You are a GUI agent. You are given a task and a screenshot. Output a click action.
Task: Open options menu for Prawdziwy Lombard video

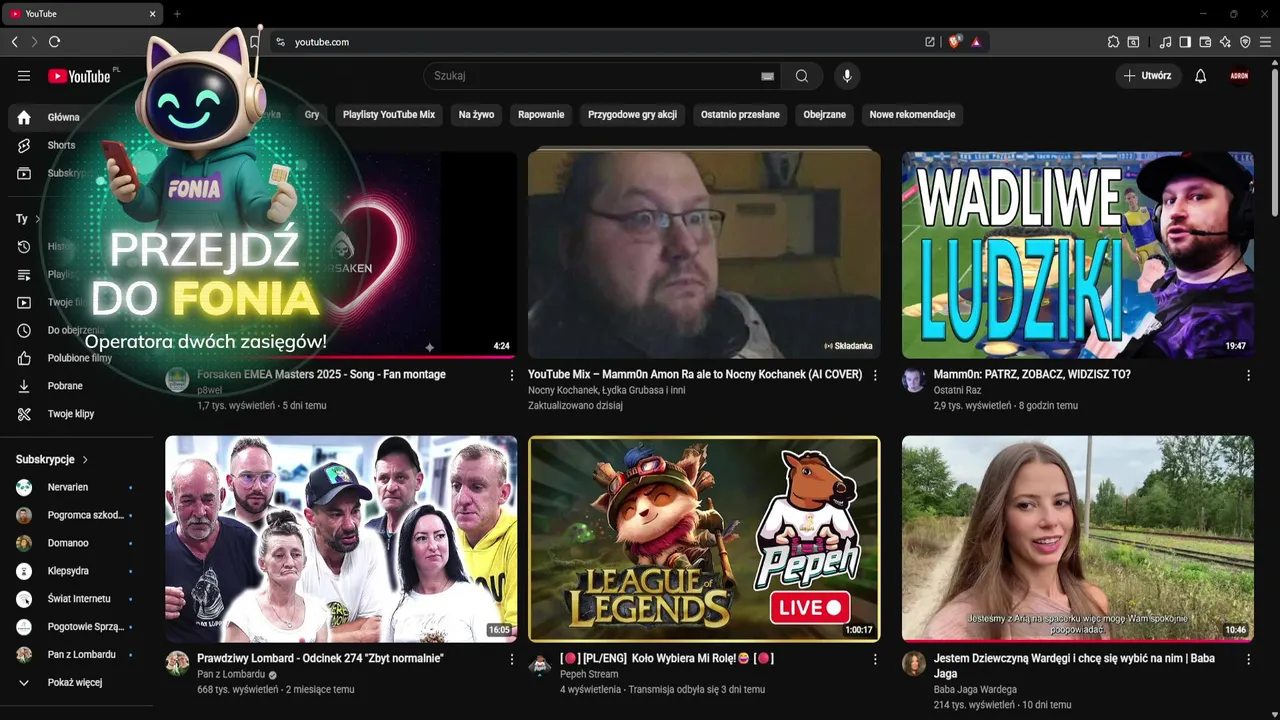tap(512, 659)
